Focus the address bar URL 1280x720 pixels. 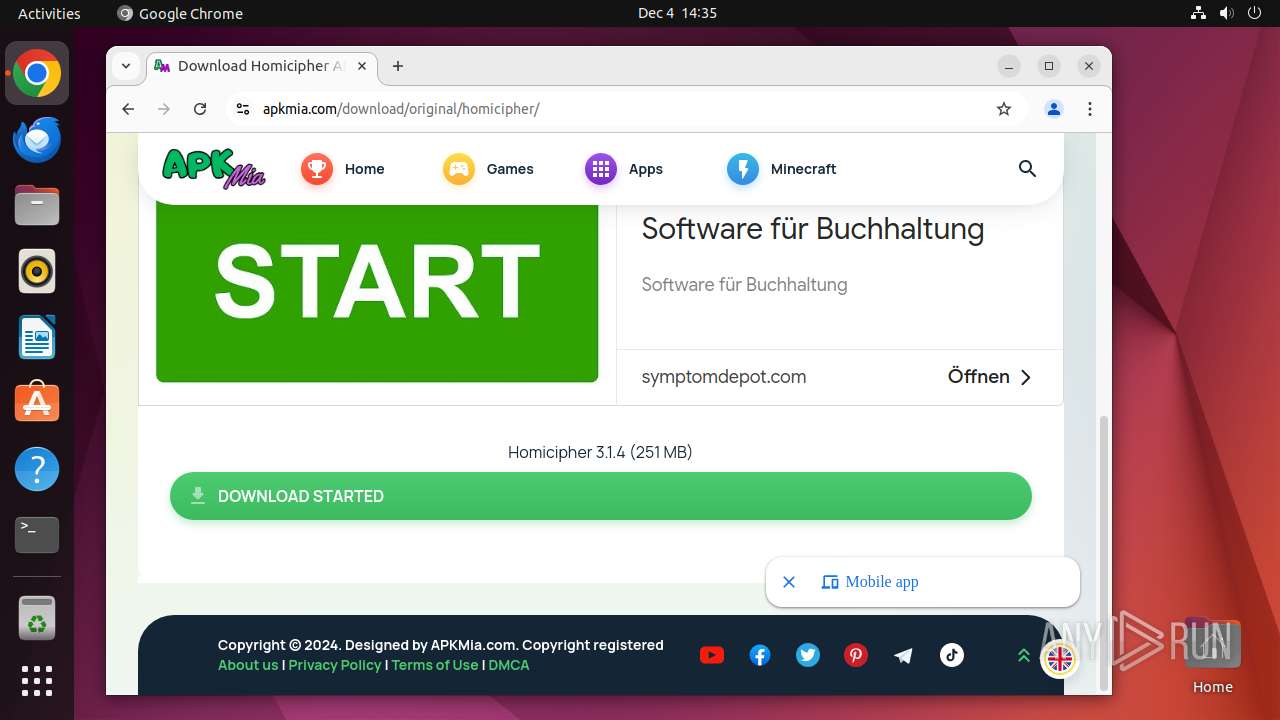tap(401, 109)
